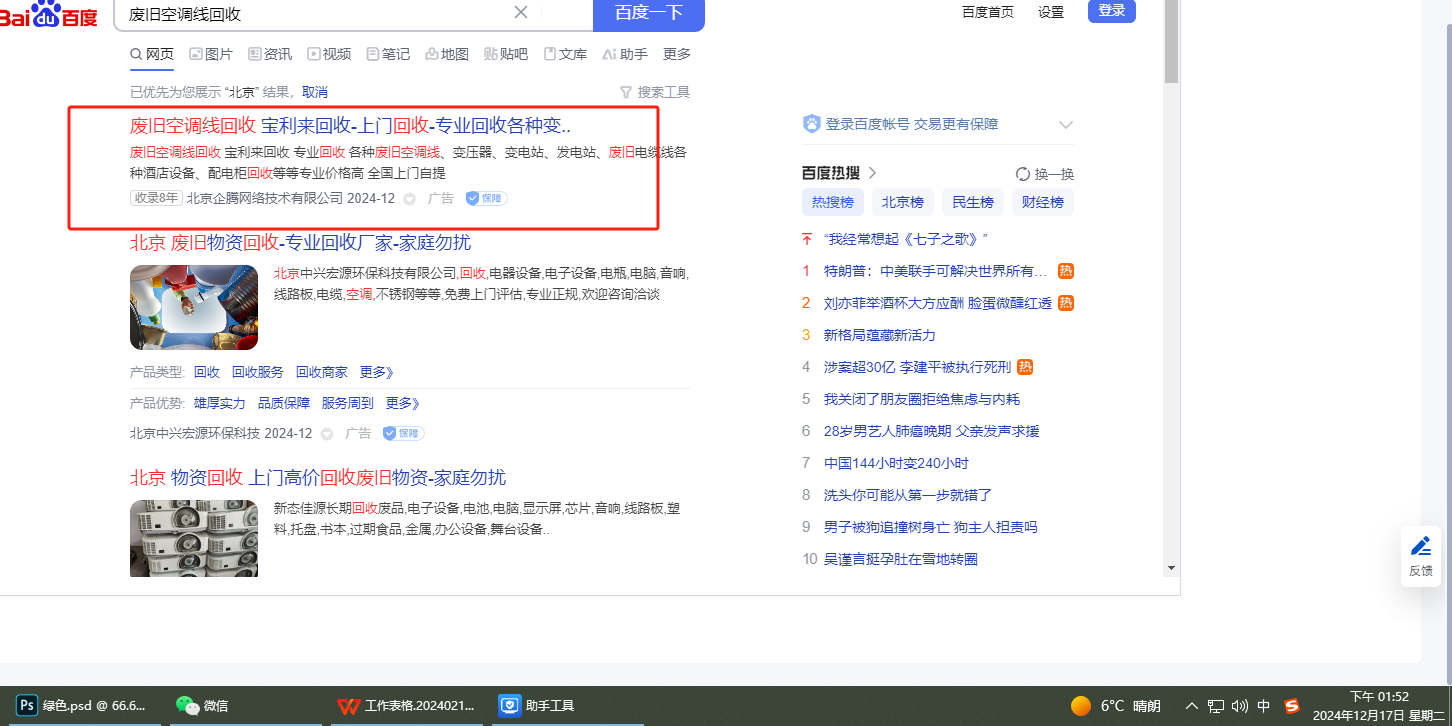Viewport: 1452px width, 726px height.
Task: Click the 回收服务 product type link
Action: [258, 372]
